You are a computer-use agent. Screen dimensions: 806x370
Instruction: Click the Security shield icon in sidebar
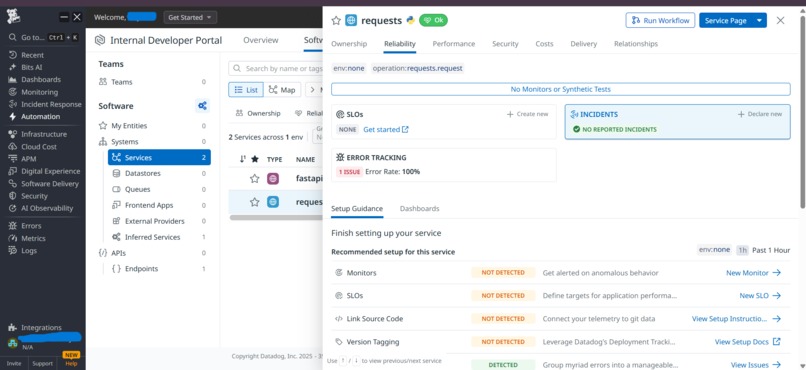[x=13, y=196]
